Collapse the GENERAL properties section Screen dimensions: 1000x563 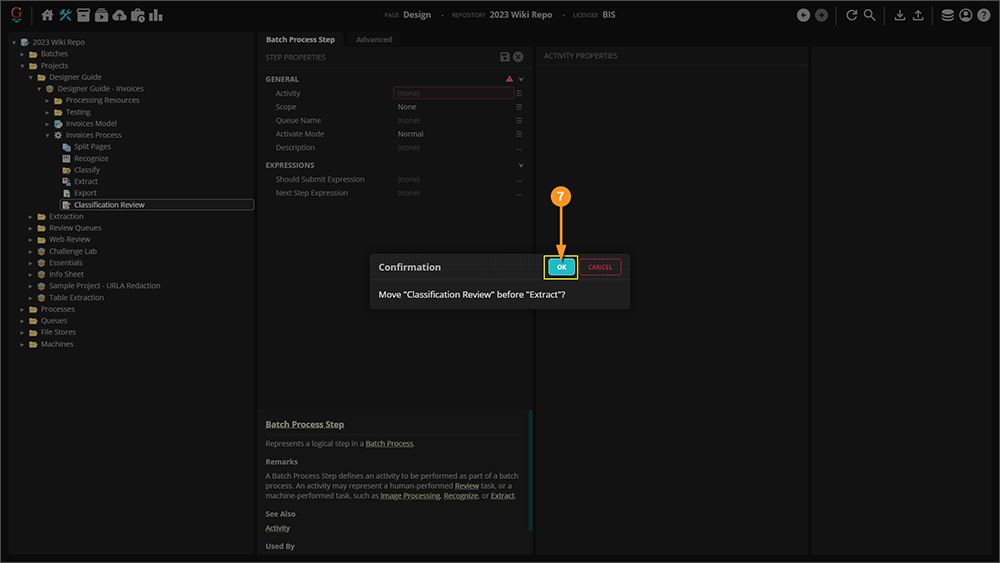coord(521,79)
